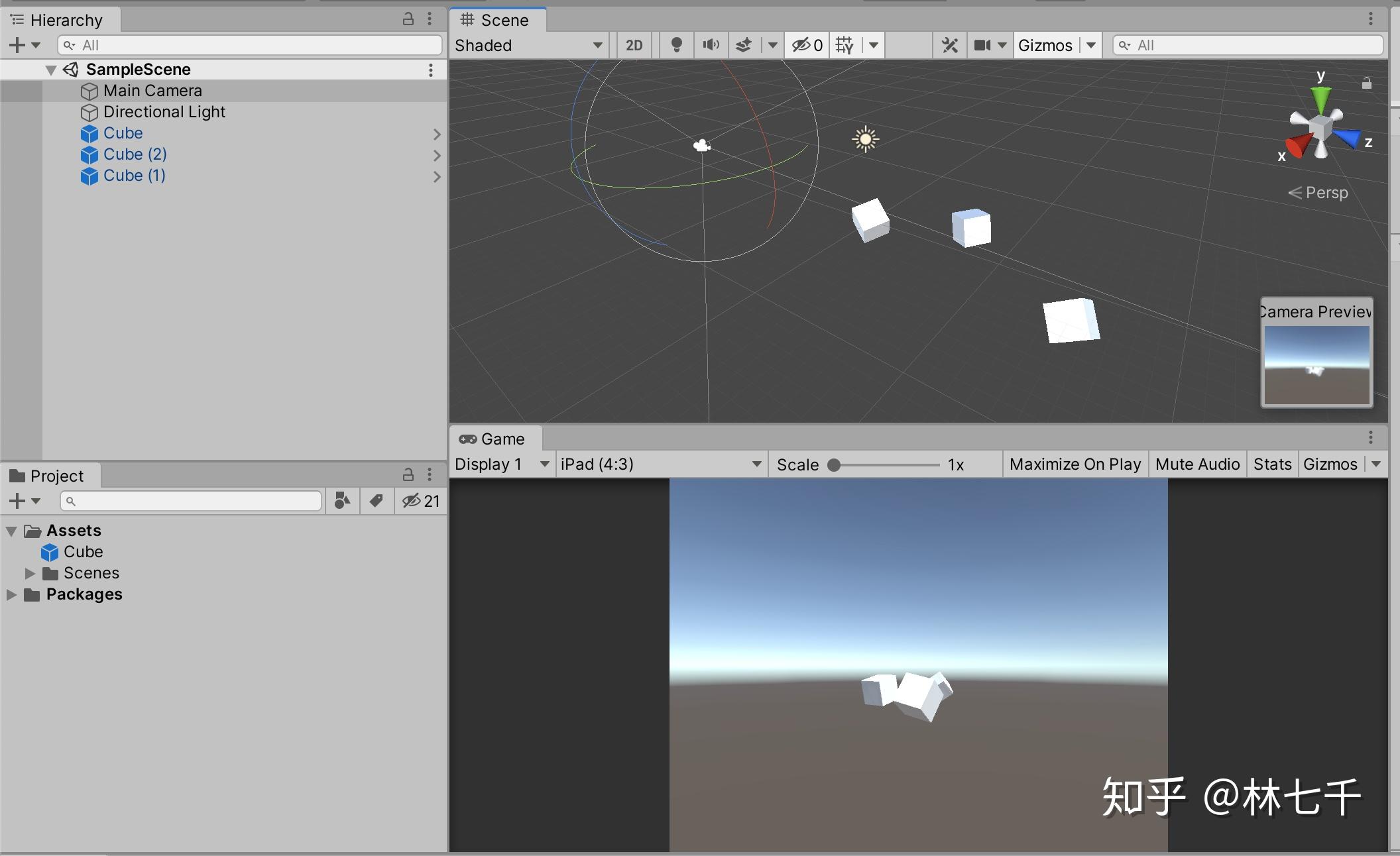Enable Maximize On Play
Viewport: 1400px width, 856px height.
(1074, 464)
